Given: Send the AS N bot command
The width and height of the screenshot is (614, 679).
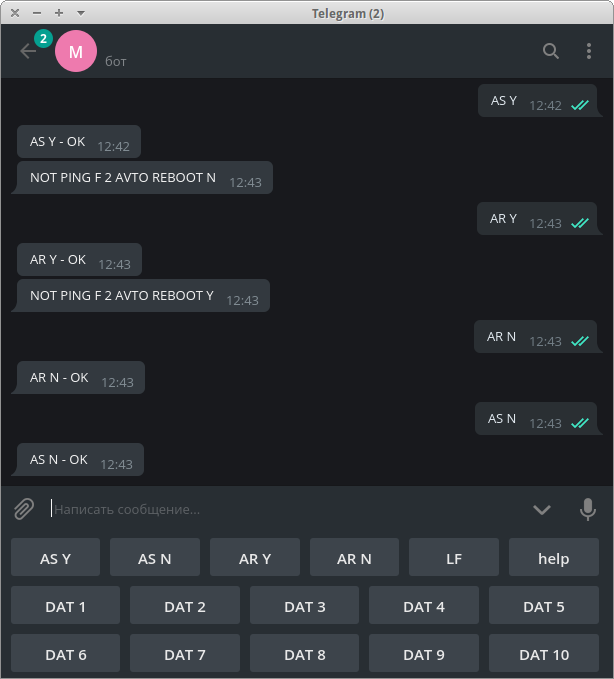Looking at the screenshot, I should (155, 557).
